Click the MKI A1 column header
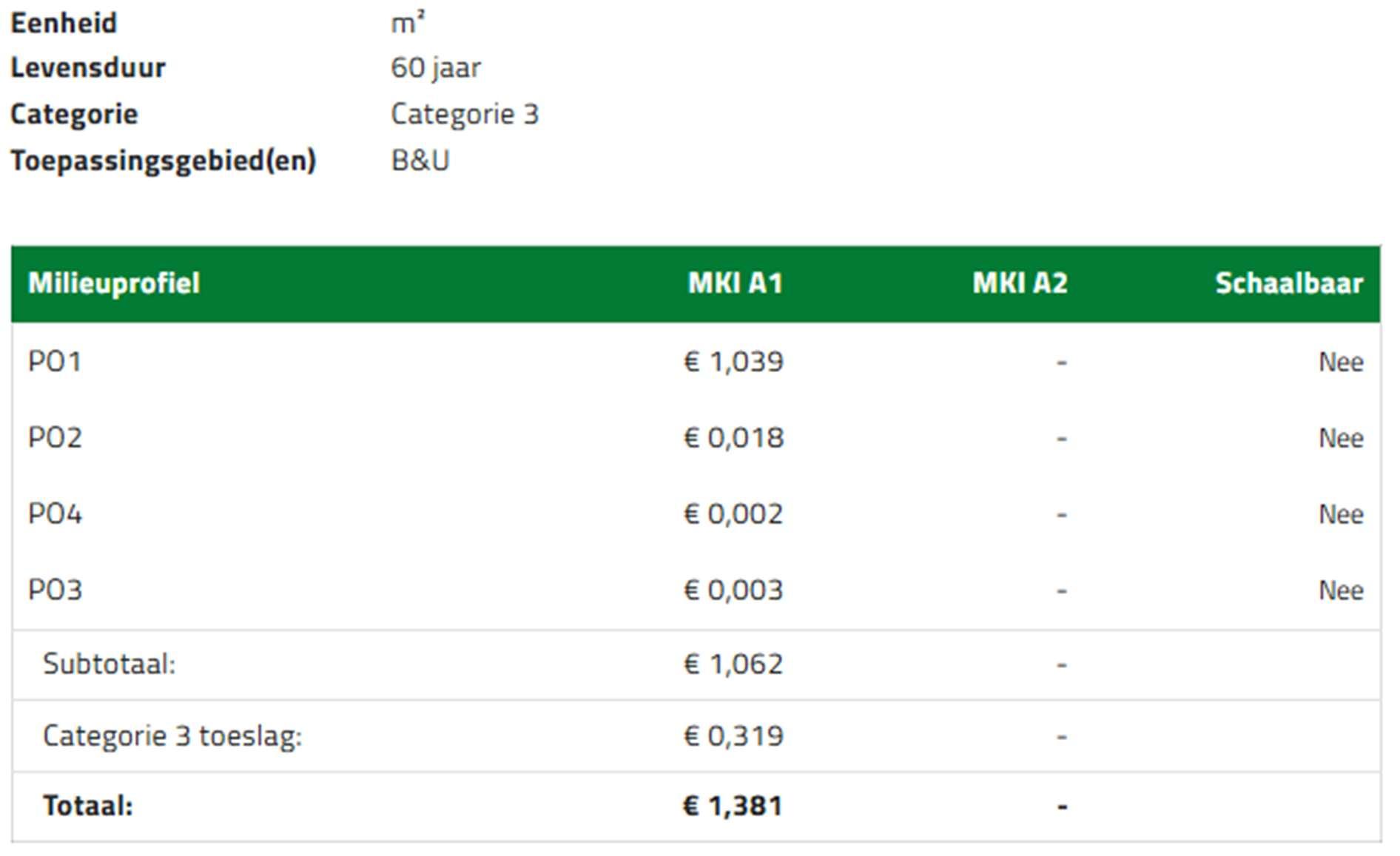The image size is (1400, 856). 735,283
